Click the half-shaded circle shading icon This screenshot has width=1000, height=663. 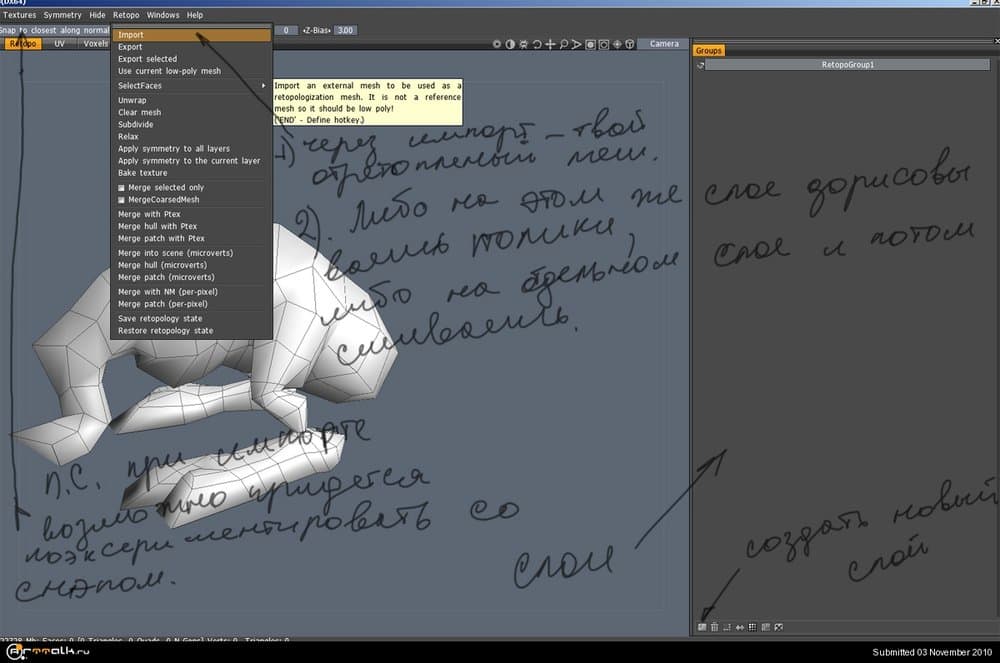[x=511, y=44]
